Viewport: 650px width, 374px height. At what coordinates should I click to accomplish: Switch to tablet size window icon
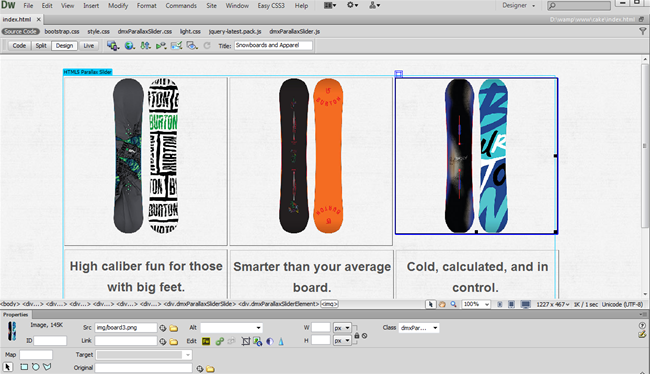[512, 304]
